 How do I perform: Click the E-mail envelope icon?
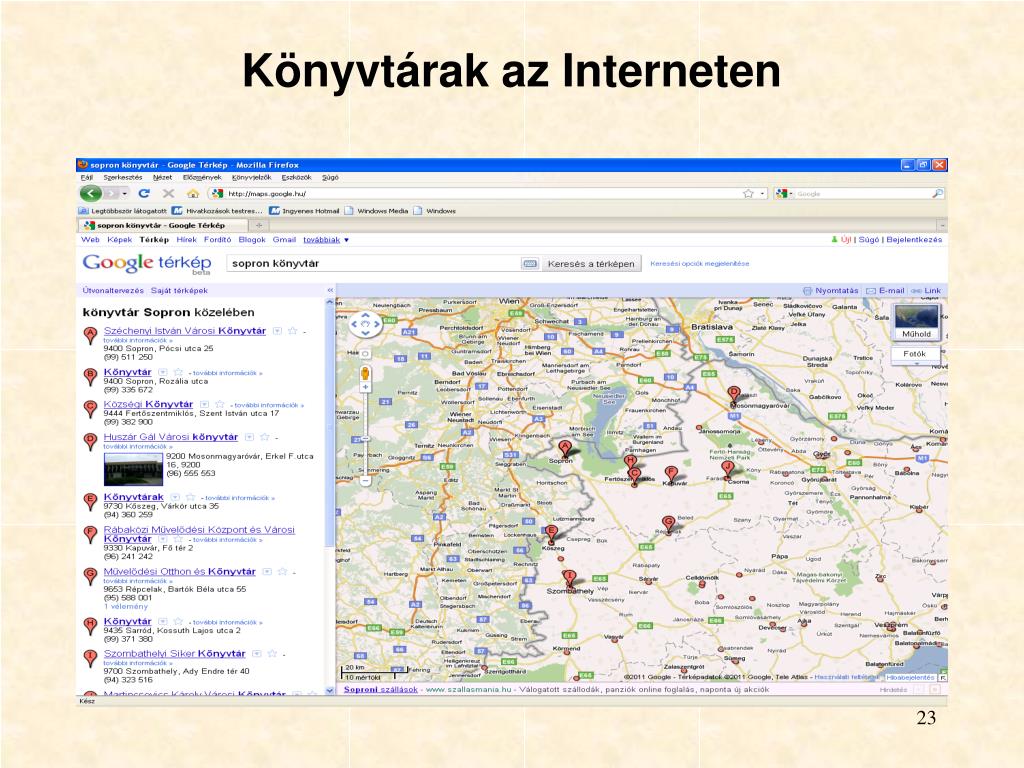coord(871,291)
